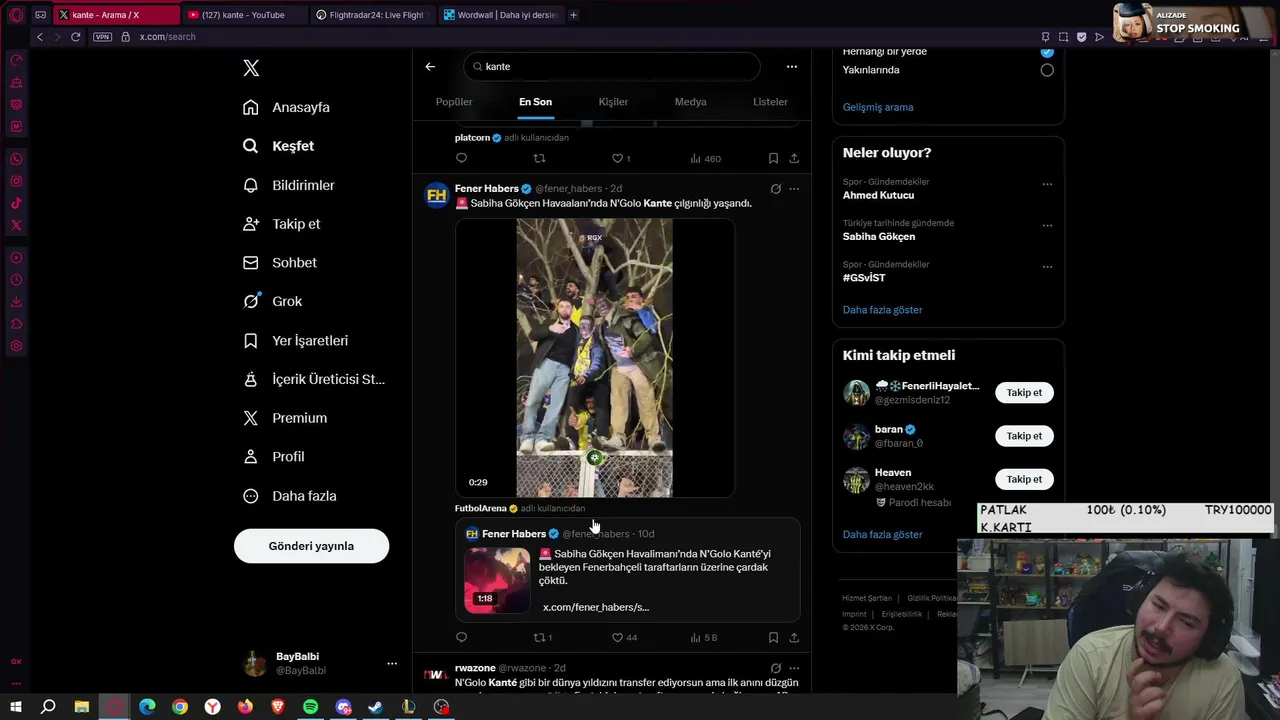Follow FenerliHayalet account
The image size is (1280, 720).
pos(1024,392)
